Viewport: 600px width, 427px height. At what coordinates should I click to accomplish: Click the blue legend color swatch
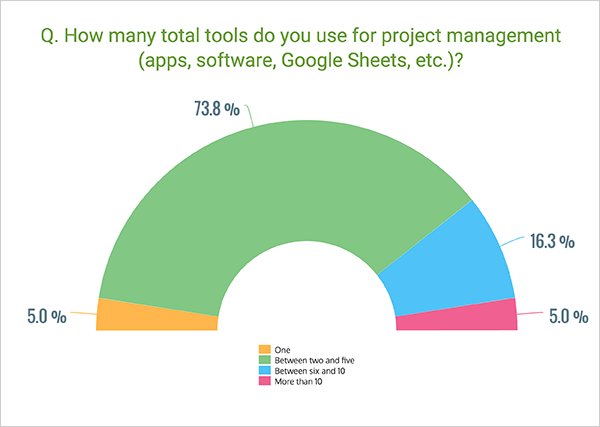pos(266,370)
